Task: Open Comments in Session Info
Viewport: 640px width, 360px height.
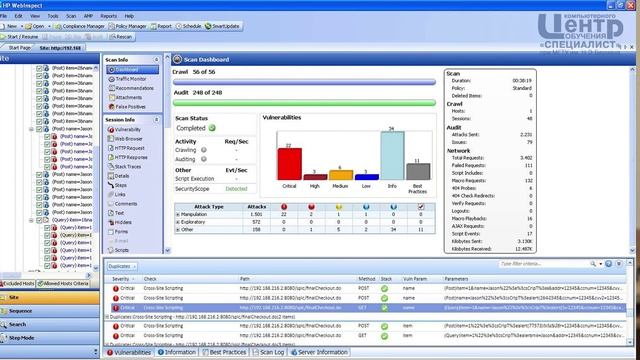Action: (122, 204)
